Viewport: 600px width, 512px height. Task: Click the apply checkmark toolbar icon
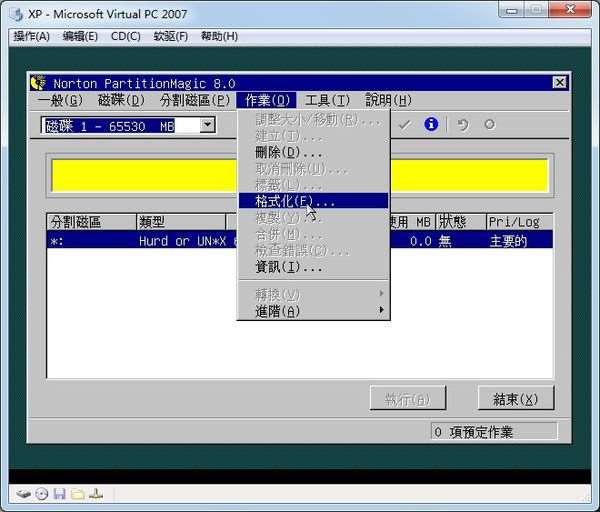pyautogui.click(x=404, y=125)
